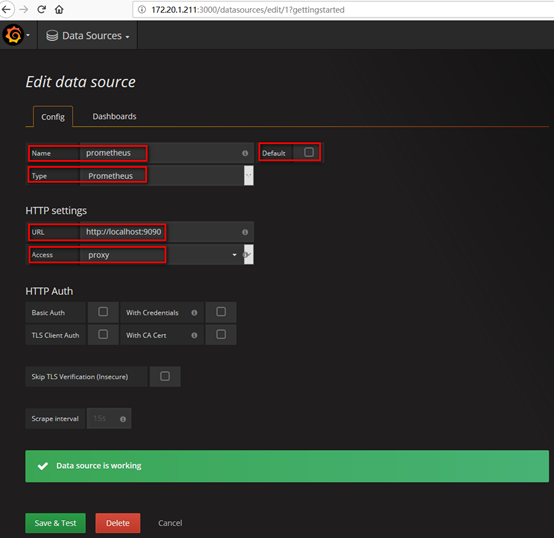Check Skip TLS Verification (Insecure) box

tap(165, 376)
